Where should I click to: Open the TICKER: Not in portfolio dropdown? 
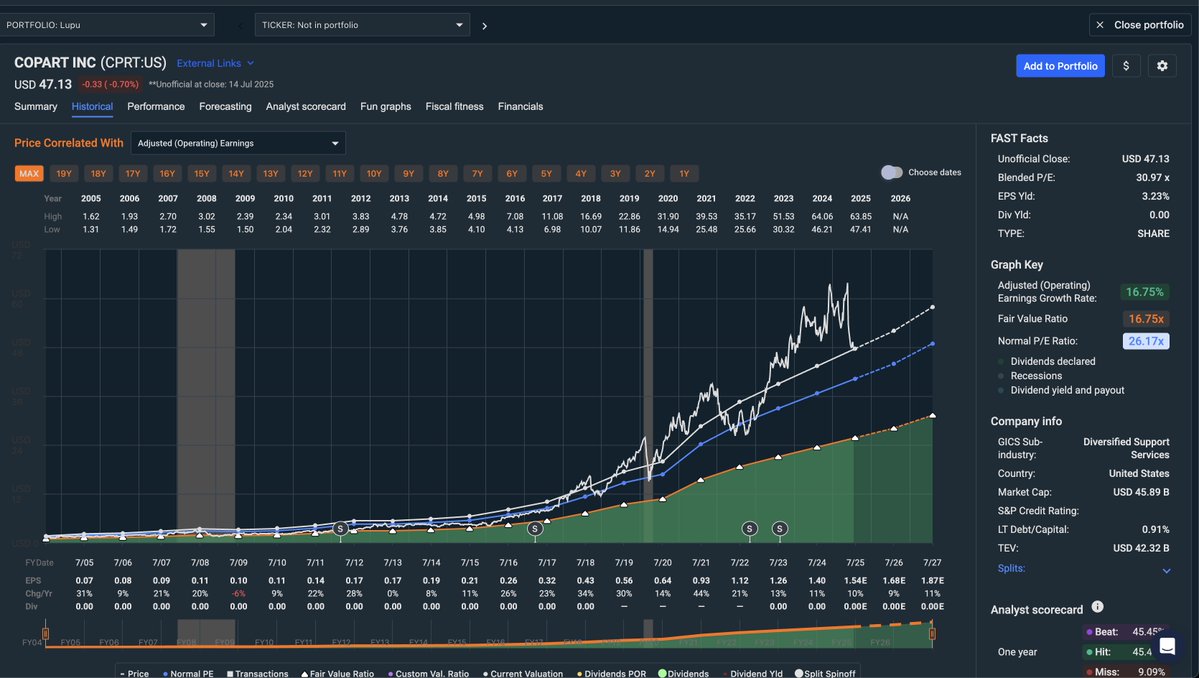click(x=362, y=24)
